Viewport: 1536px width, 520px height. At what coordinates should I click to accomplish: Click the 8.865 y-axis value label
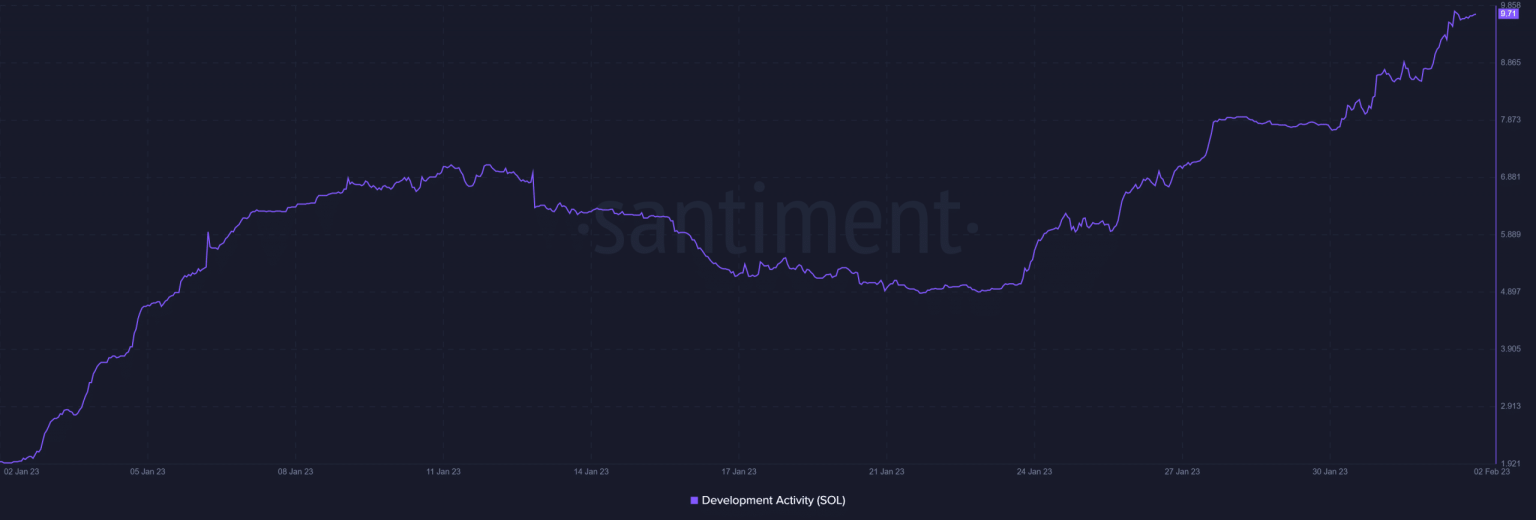pos(1511,63)
